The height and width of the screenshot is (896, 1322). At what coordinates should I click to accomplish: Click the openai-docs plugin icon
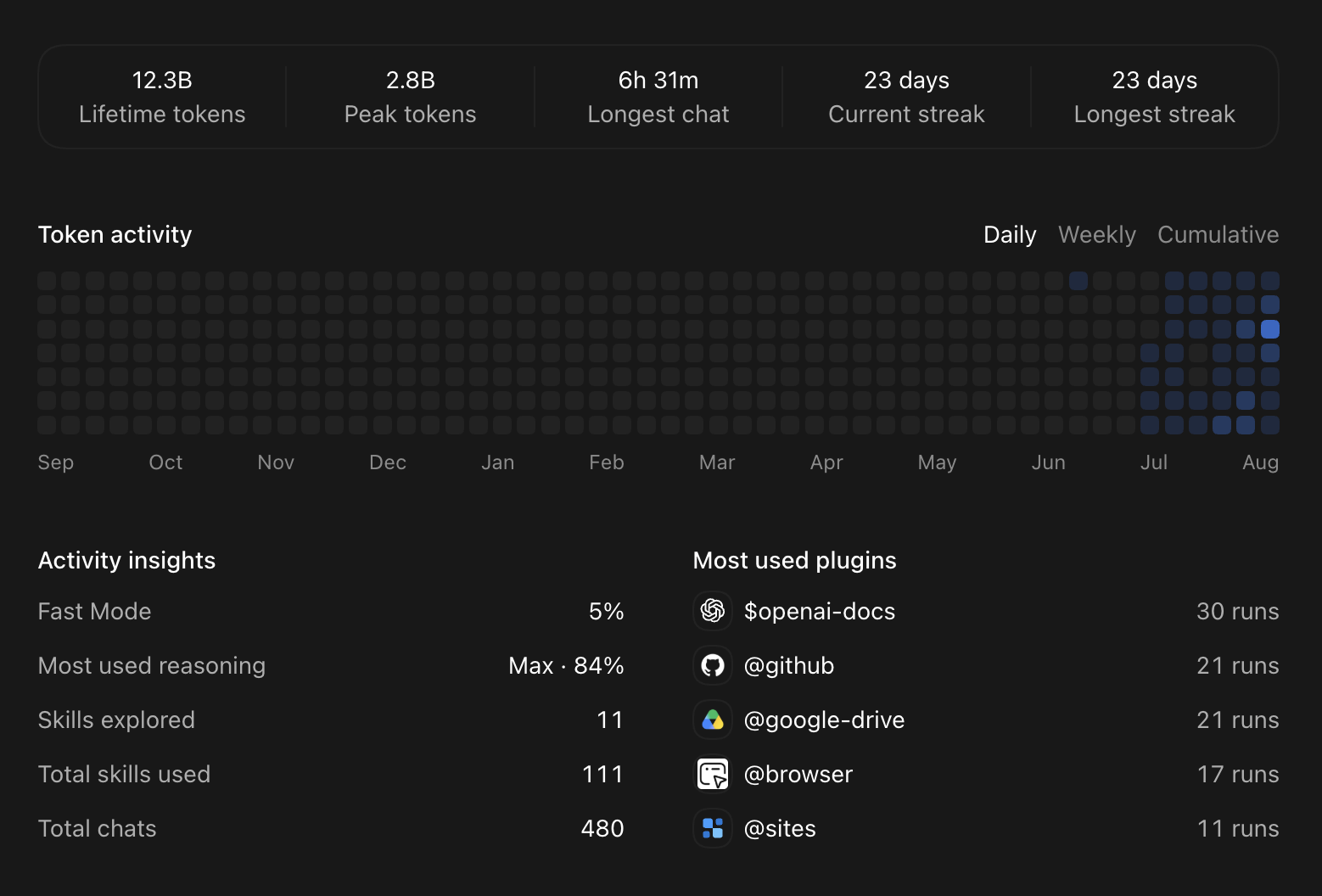point(713,611)
